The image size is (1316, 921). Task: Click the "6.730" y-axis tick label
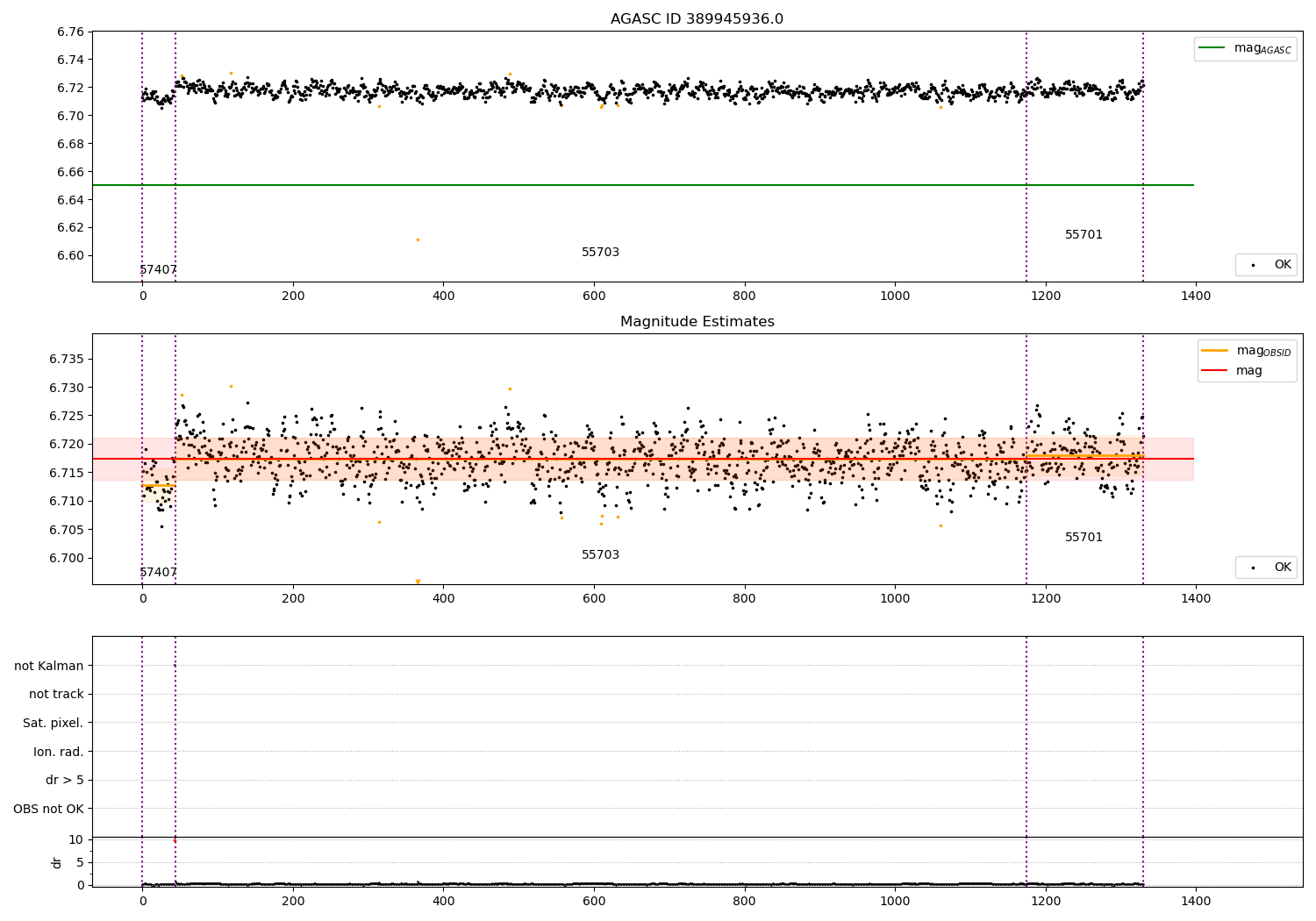click(x=67, y=389)
